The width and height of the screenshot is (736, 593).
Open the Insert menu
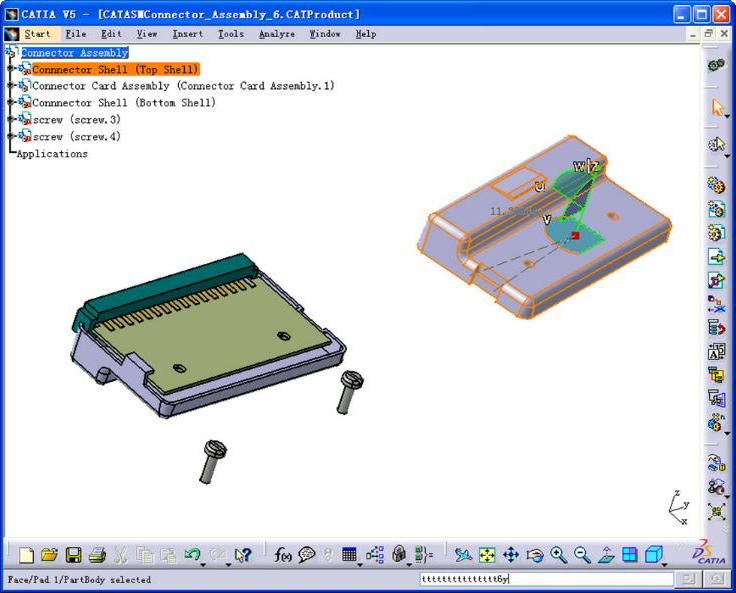(x=188, y=34)
